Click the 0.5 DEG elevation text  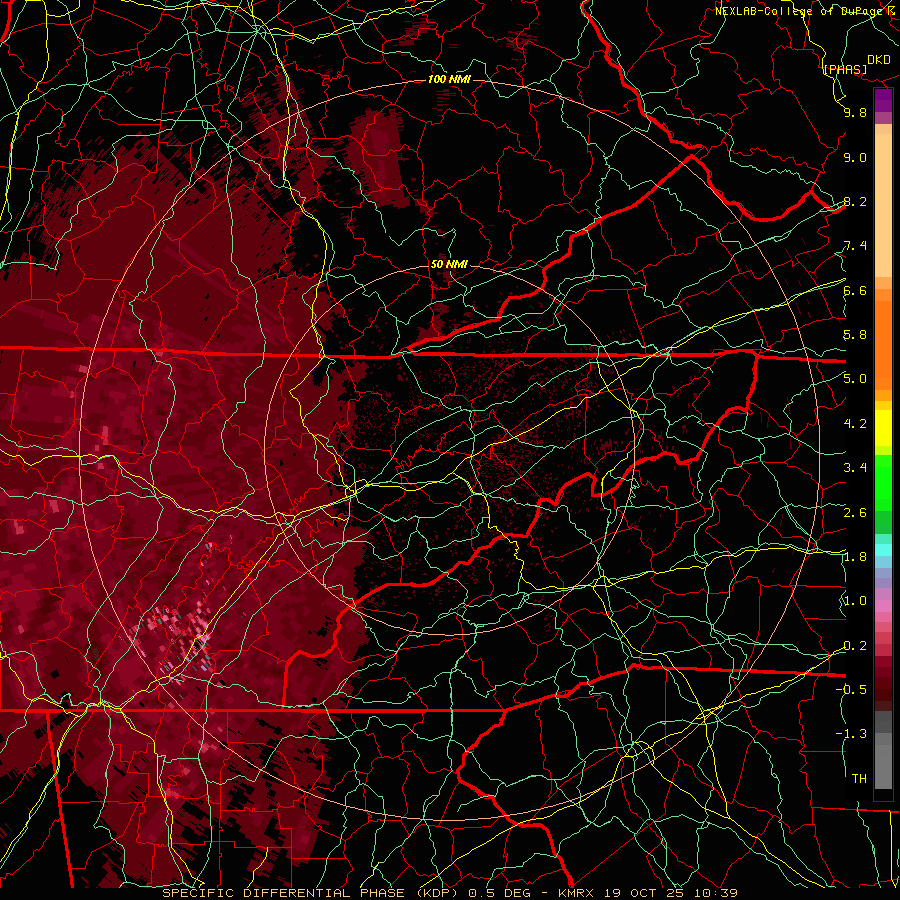point(500,893)
